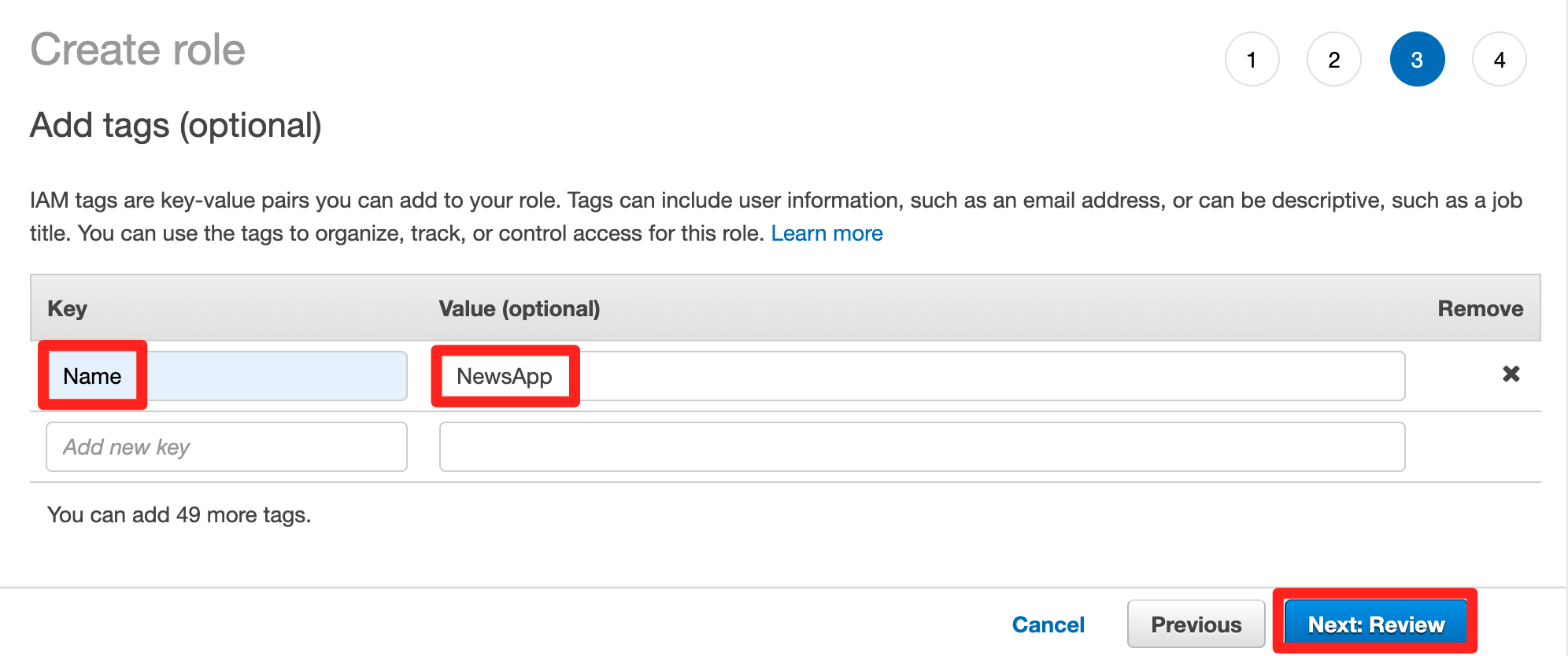Continue with Next: Review button
Image resolution: width=1568 pixels, height=656 pixels.
click(1376, 625)
